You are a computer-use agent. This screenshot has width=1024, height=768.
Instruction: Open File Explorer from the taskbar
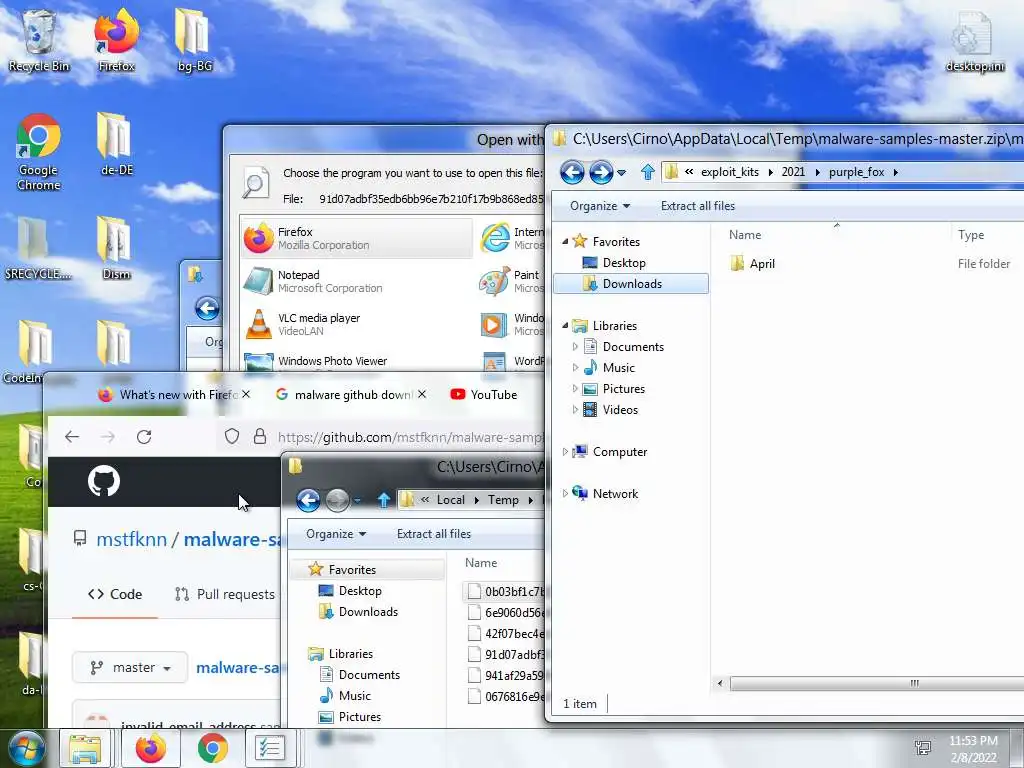point(86,749)
